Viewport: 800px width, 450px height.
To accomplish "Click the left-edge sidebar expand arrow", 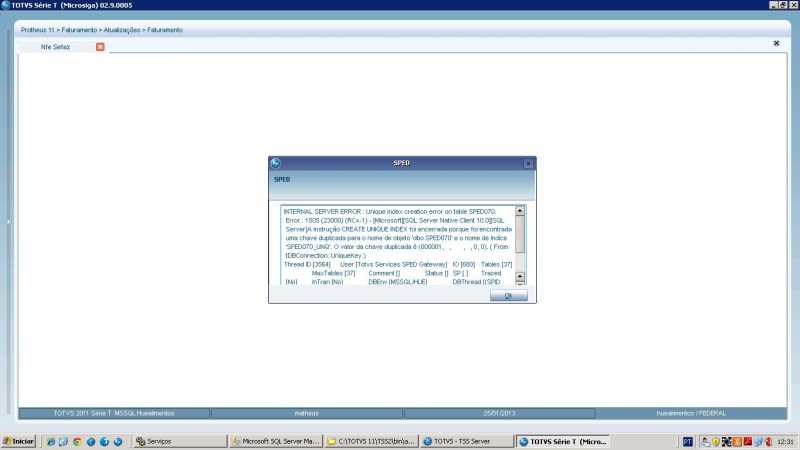I will click(8, 222).
